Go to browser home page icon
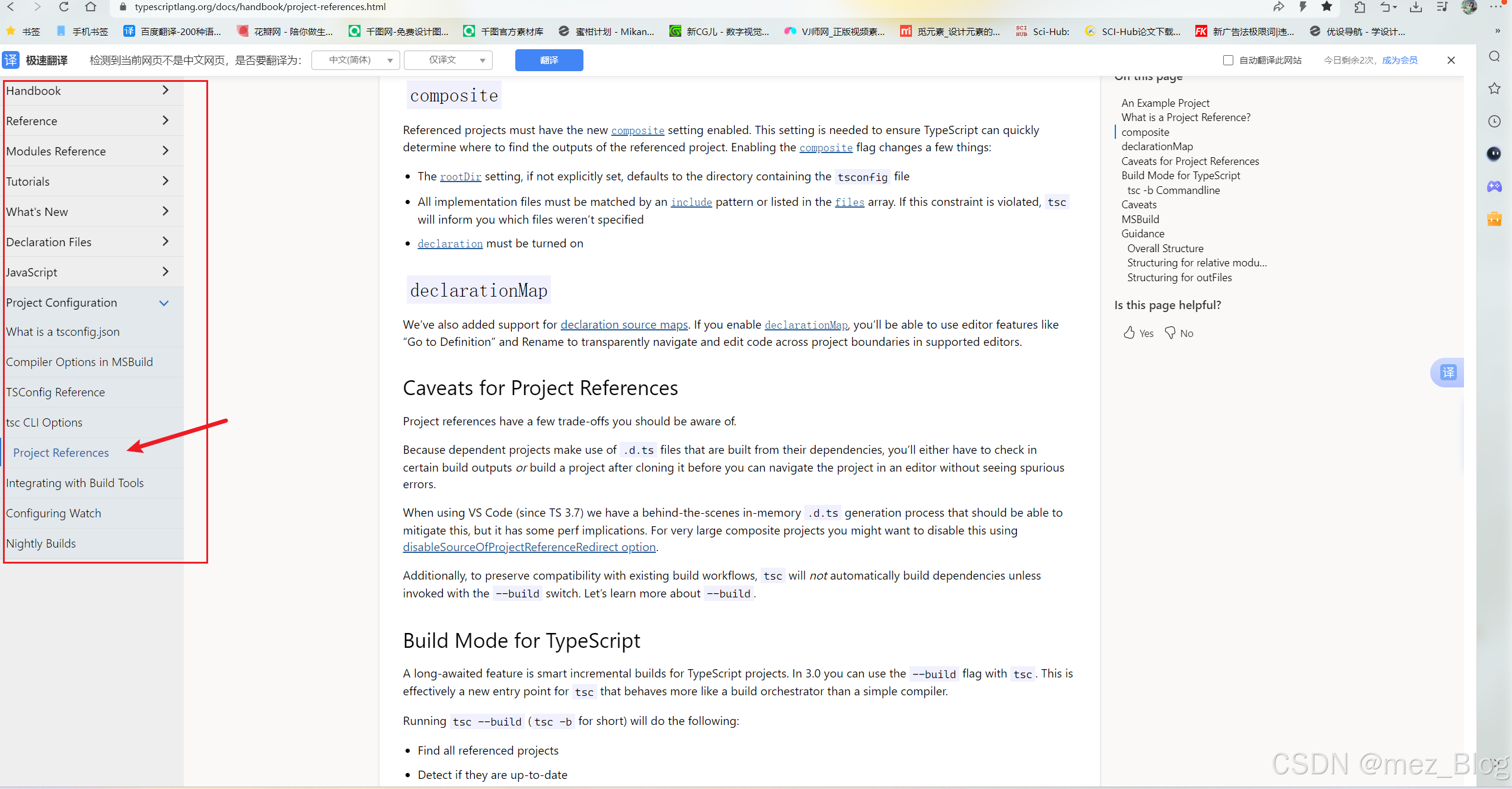 click(90, 7)
